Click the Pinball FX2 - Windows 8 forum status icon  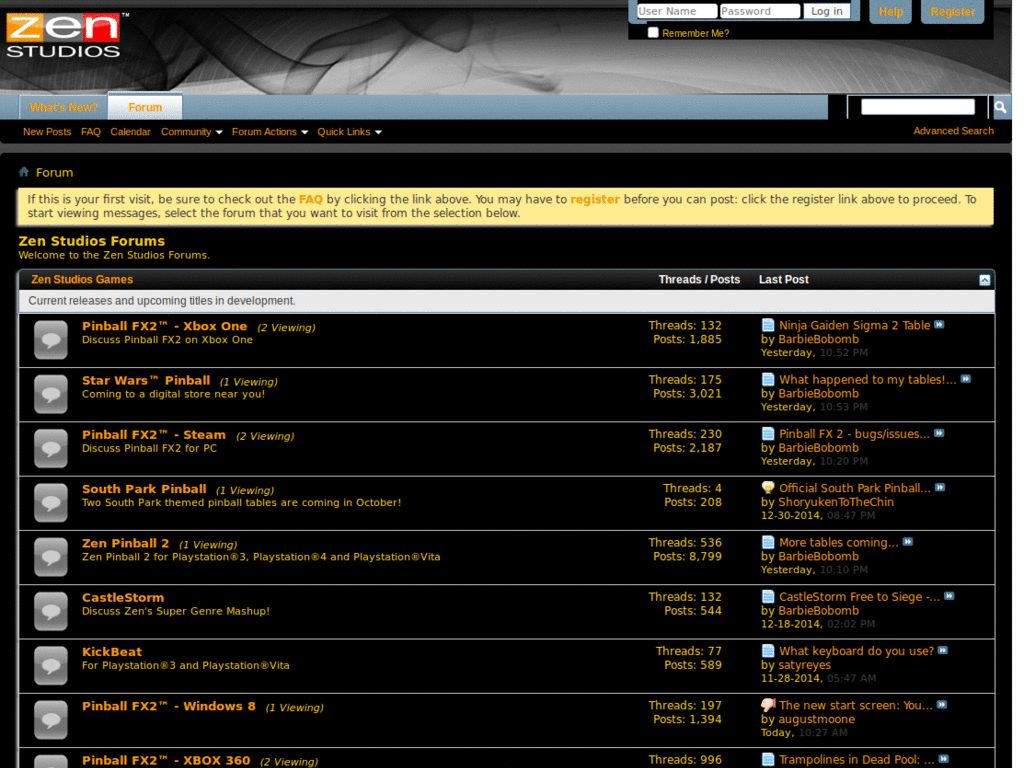[51, 719]
